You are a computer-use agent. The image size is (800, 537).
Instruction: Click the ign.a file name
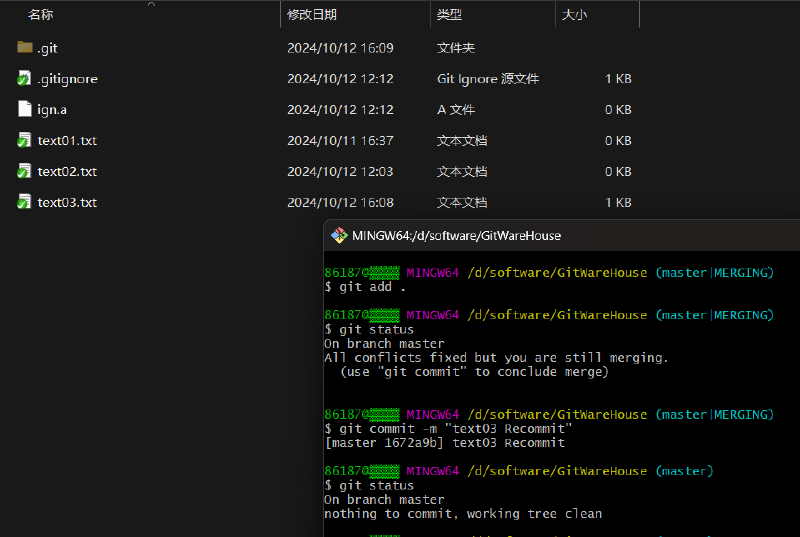click(x=52, y=110)
